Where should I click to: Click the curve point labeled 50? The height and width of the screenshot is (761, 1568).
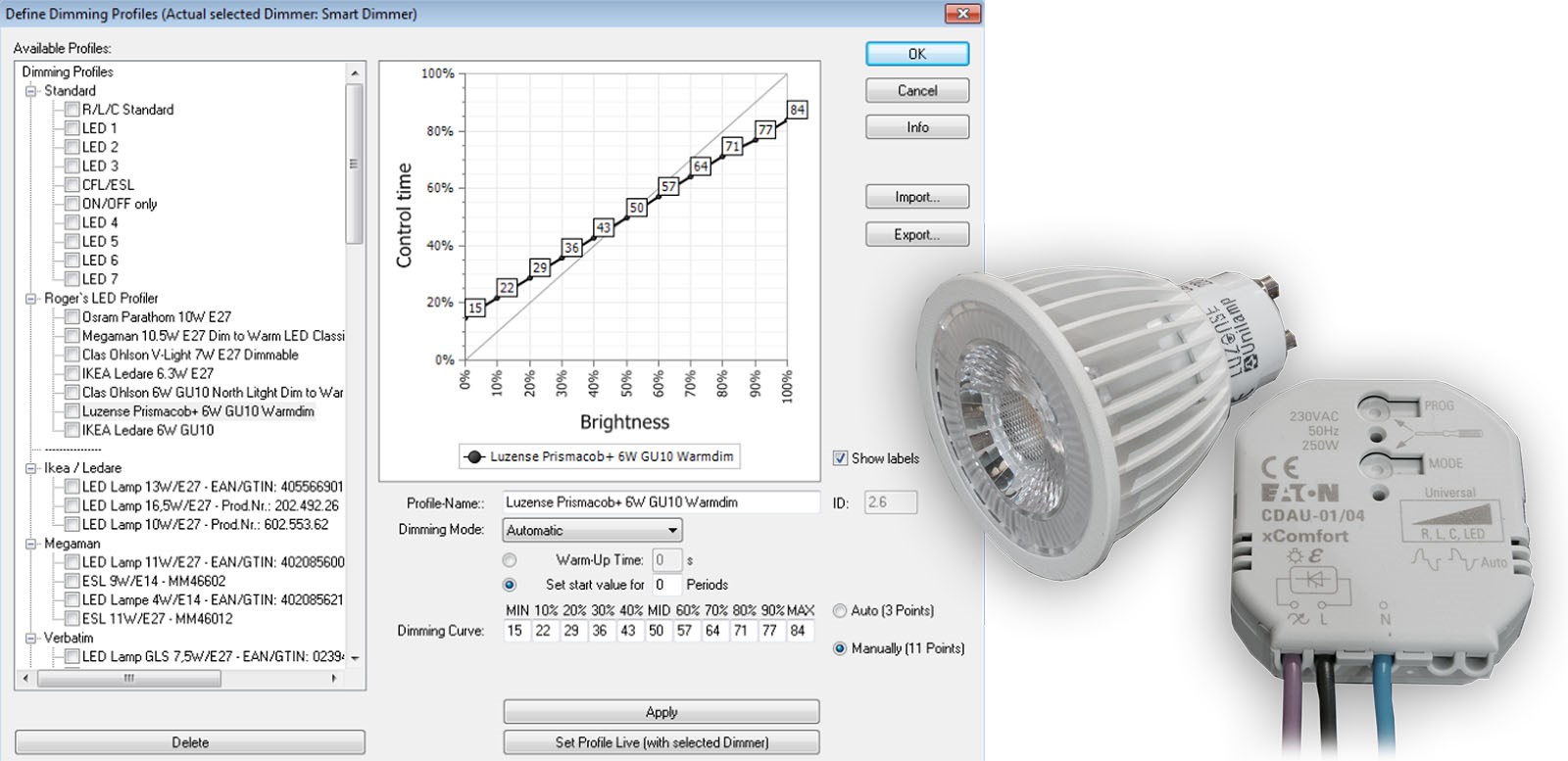pos(637,208)
